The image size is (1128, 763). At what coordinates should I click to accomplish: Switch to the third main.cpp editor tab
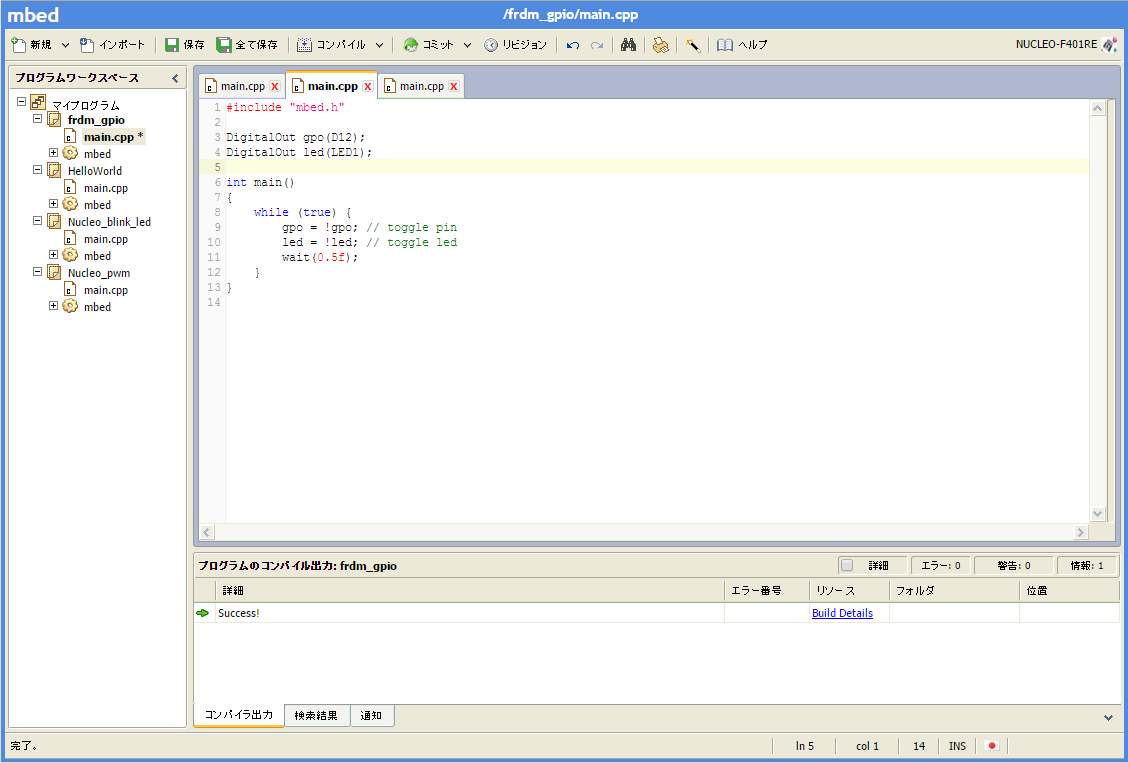422,86
